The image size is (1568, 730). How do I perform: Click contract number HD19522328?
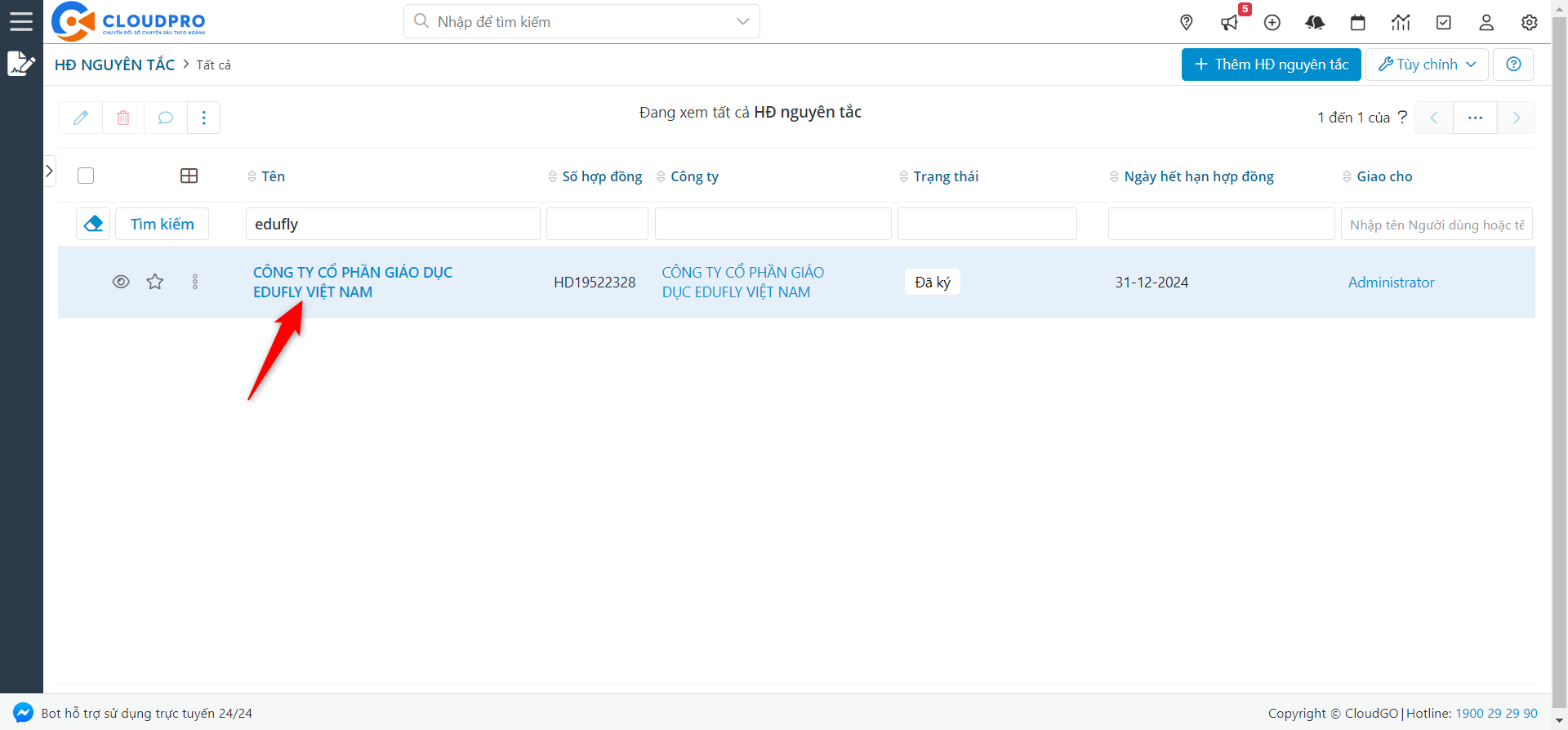(x=595, y=282)
